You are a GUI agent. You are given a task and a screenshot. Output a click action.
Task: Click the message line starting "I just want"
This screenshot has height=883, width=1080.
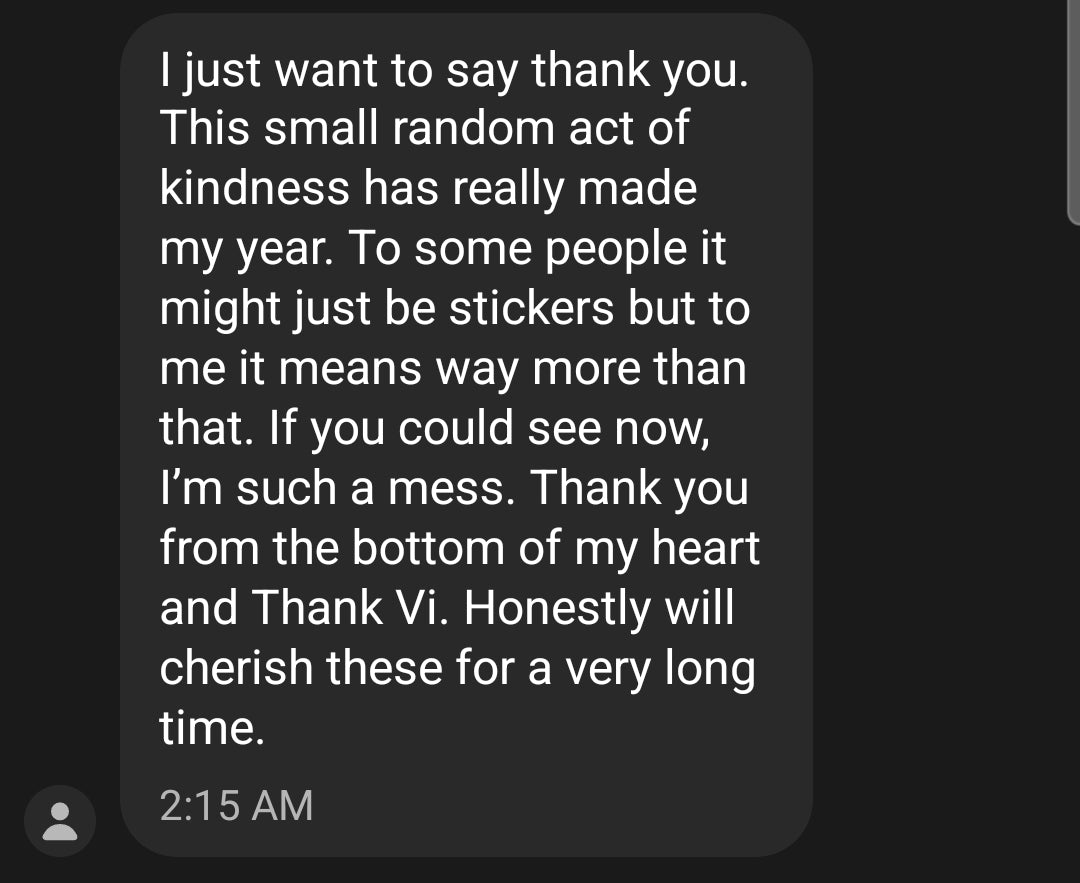(453, 70)
